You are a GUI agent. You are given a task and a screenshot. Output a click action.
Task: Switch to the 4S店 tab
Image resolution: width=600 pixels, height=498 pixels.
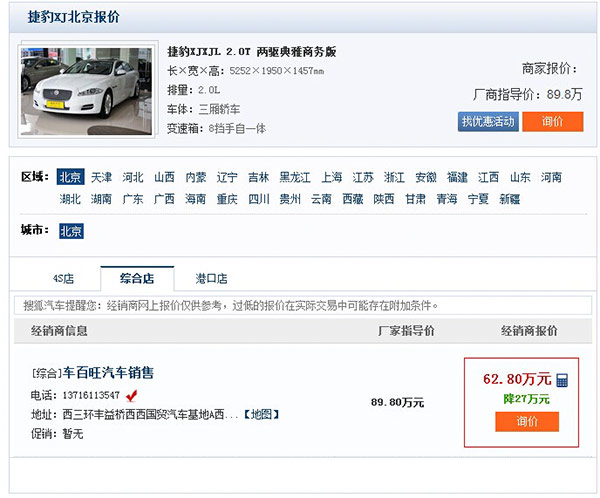[63, 278]
